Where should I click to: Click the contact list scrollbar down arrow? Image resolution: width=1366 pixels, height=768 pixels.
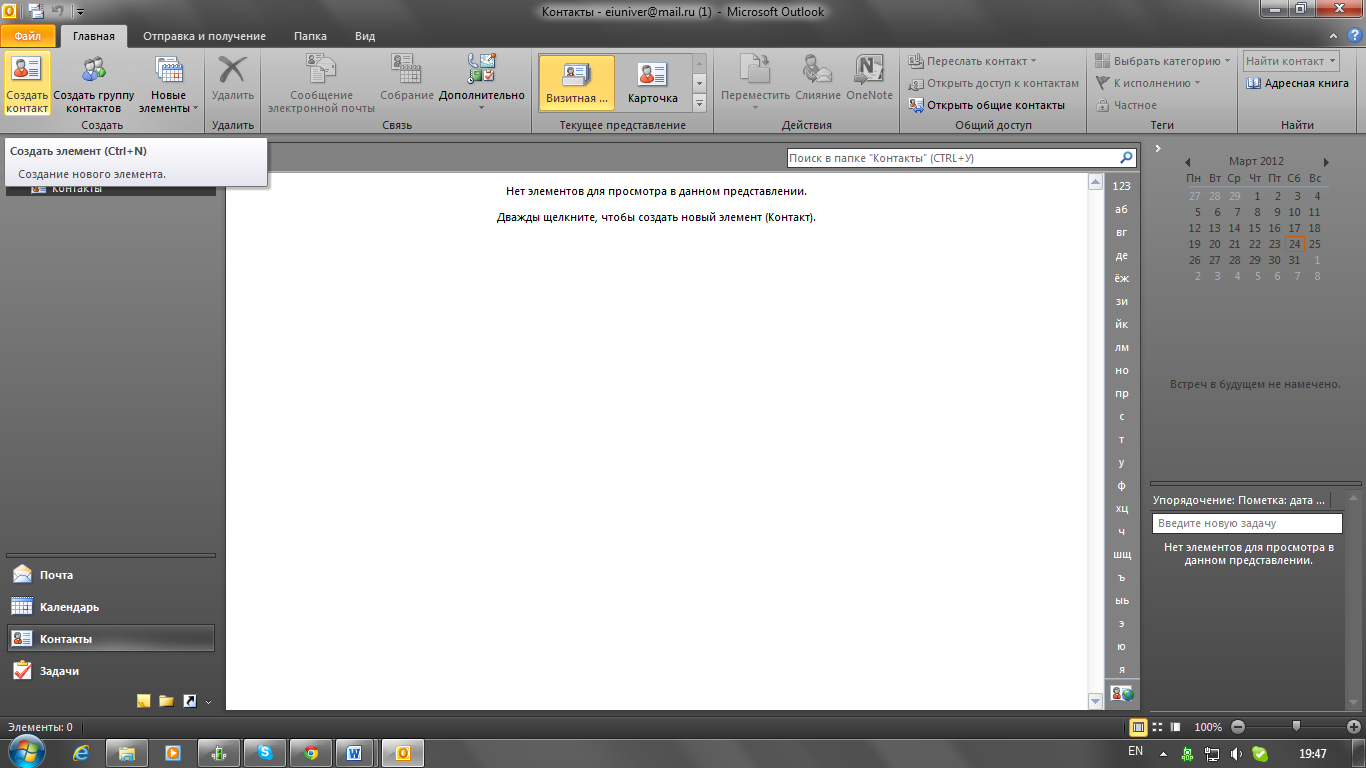point(1096,701)
